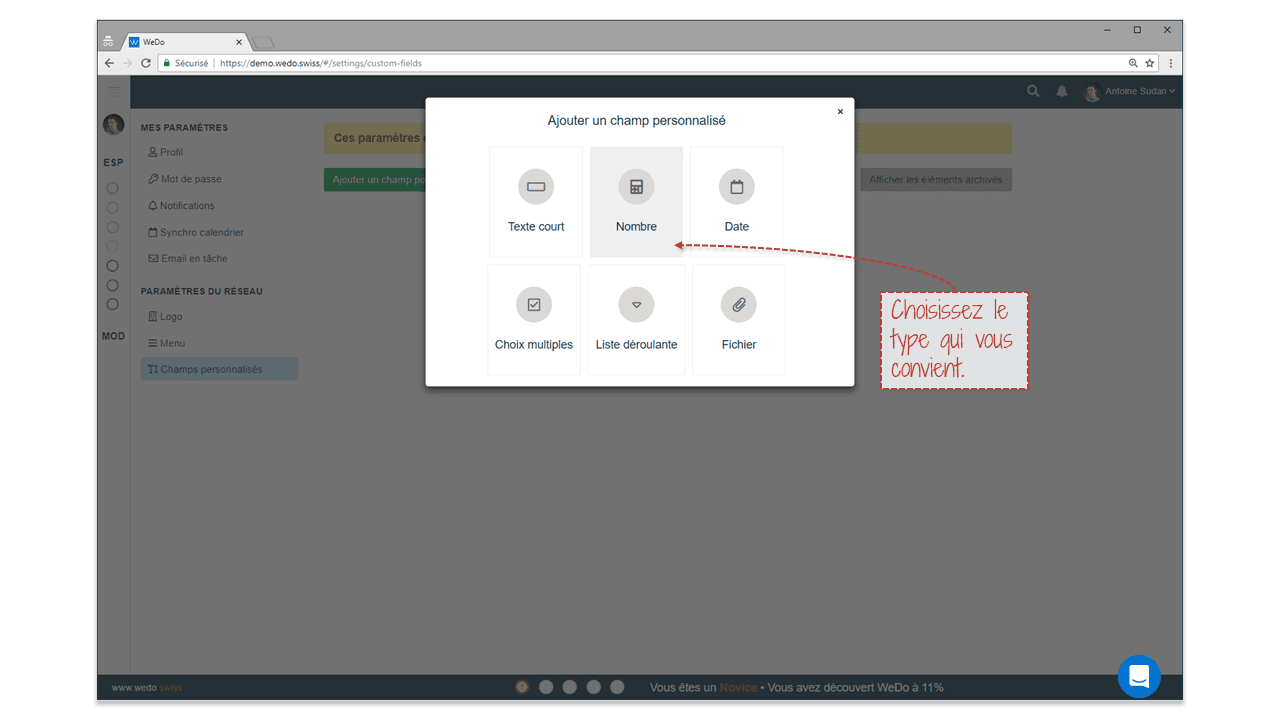This screenshot has height=720, width=1280.
Task: Click the www.wedo.swiss footer link
Action: [146, 688]
